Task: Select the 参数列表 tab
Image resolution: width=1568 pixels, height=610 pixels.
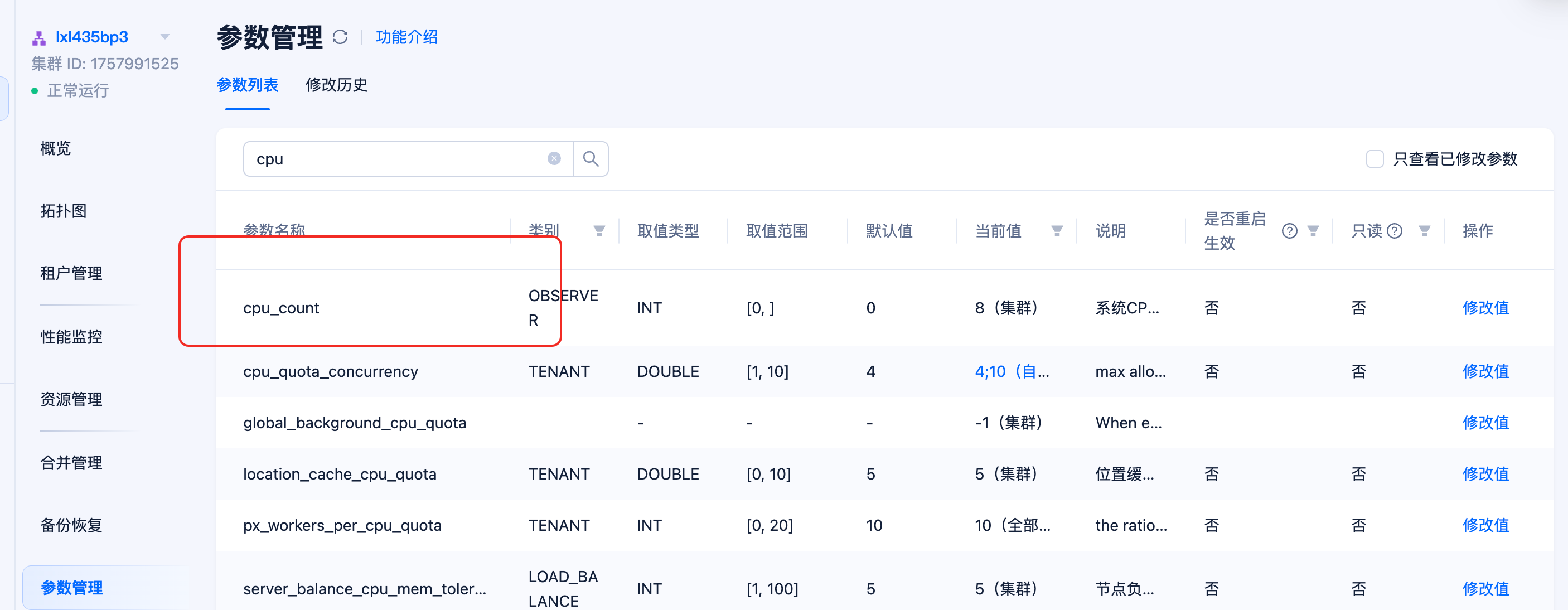Action: (247, 85)
